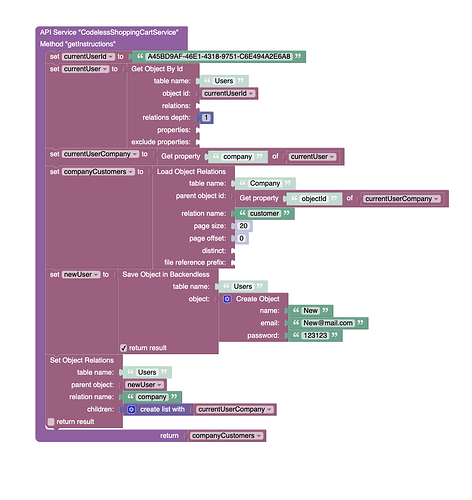The image size is (472, 500).
Task: Edit objectId property string
Action: point(314,199)
